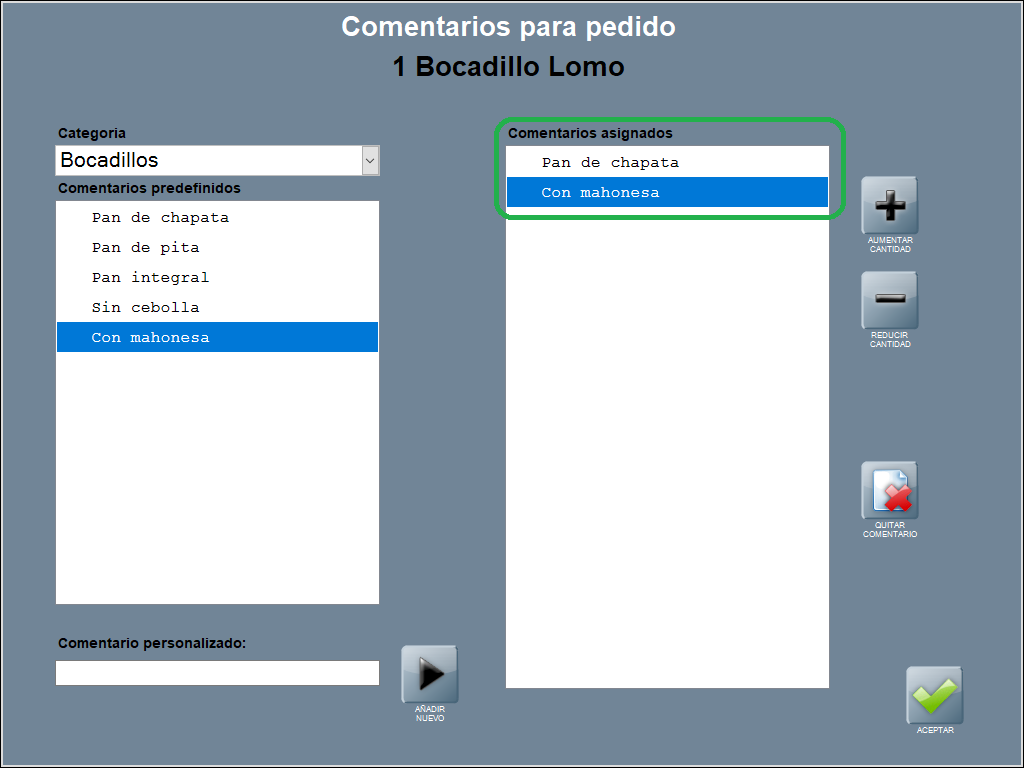Viewport: 1024px width, 768px height.
Task: Click empty space in assigned comments list
Action: point(667,450)
